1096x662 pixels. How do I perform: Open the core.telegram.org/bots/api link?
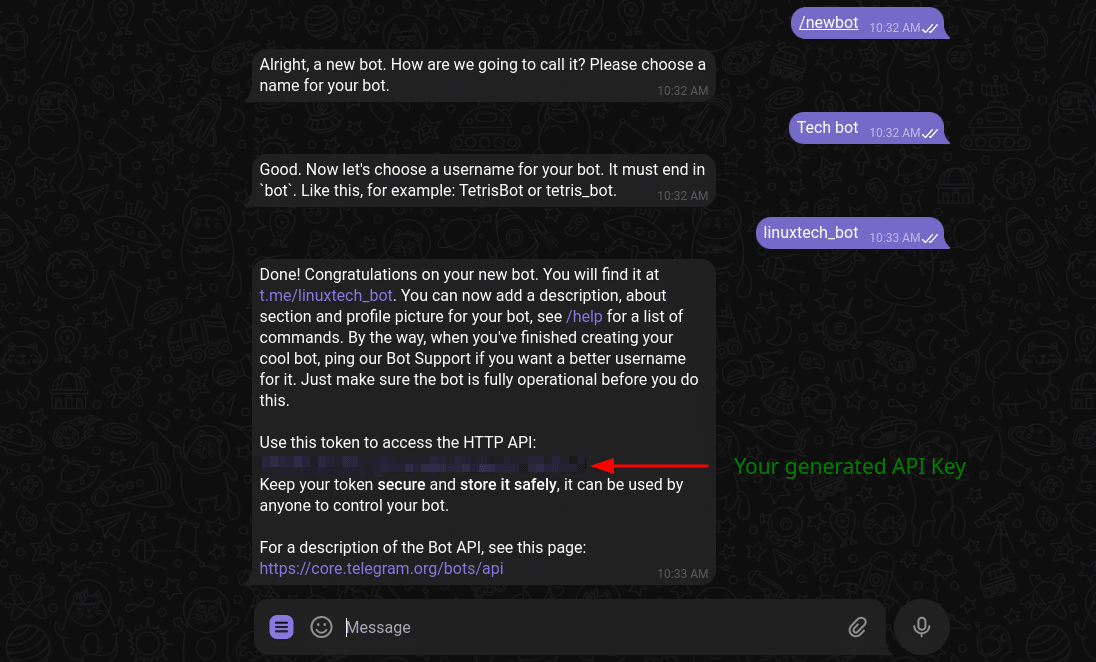381,568
